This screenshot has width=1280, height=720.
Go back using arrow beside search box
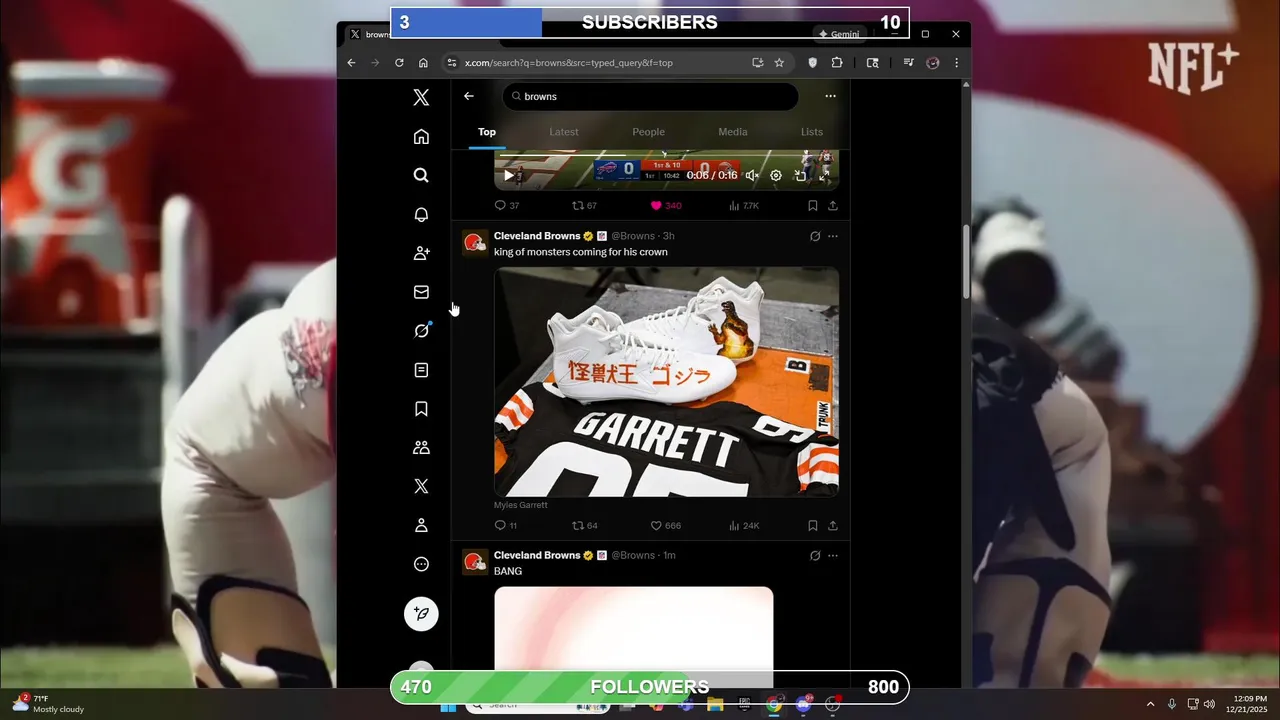(468, 96)
